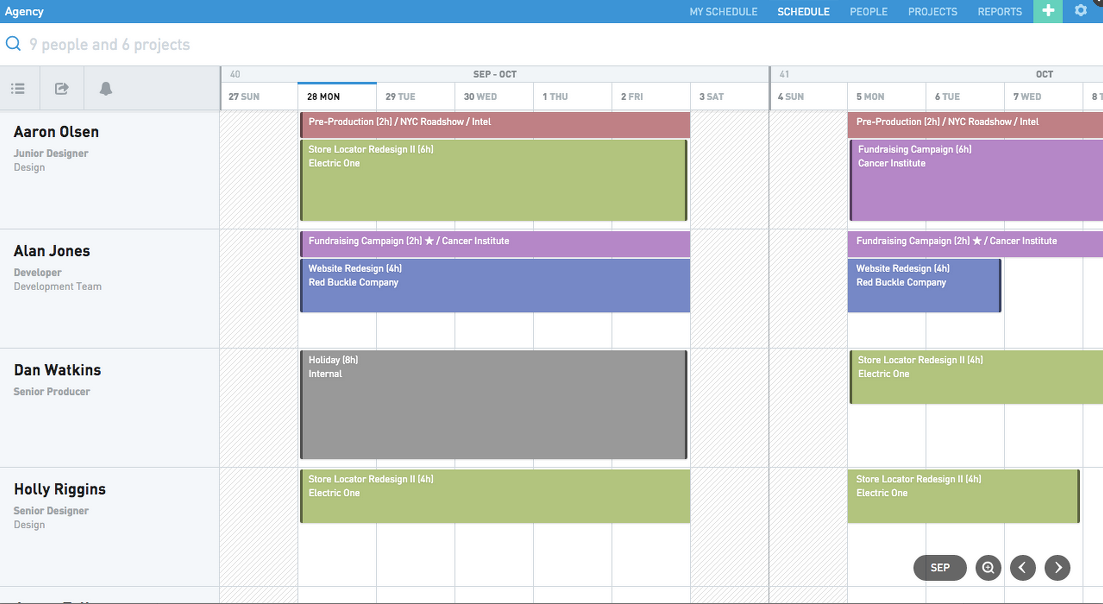Go to previous week arrow

1023,567
